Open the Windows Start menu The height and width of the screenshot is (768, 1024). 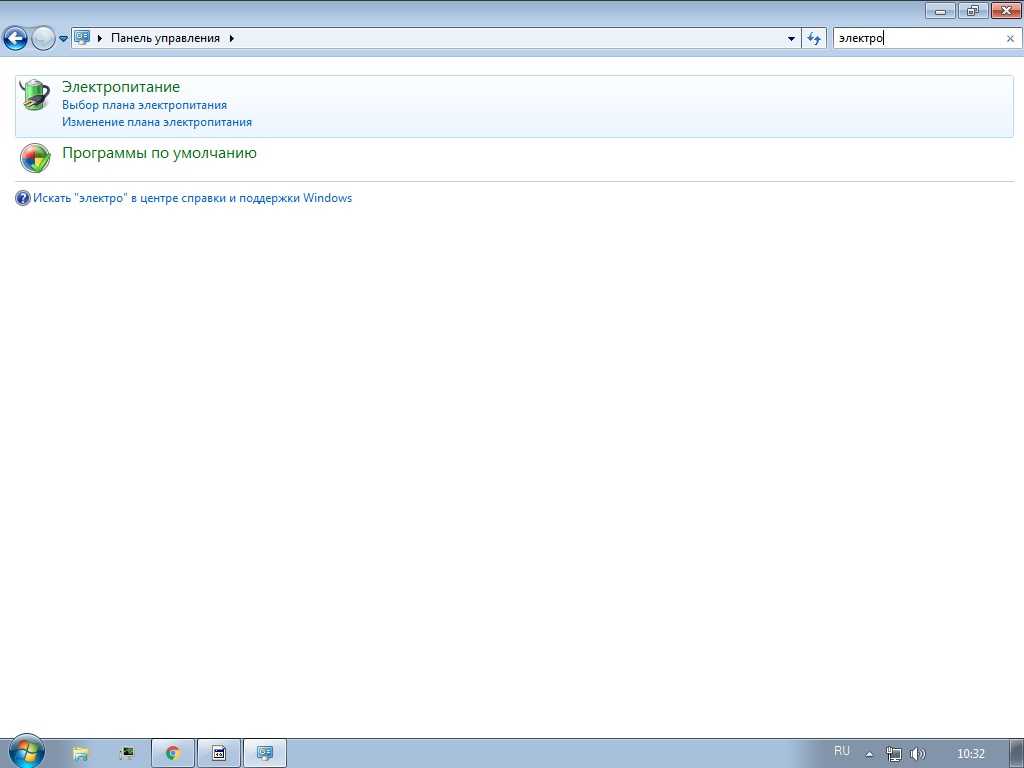coord(27,752)
